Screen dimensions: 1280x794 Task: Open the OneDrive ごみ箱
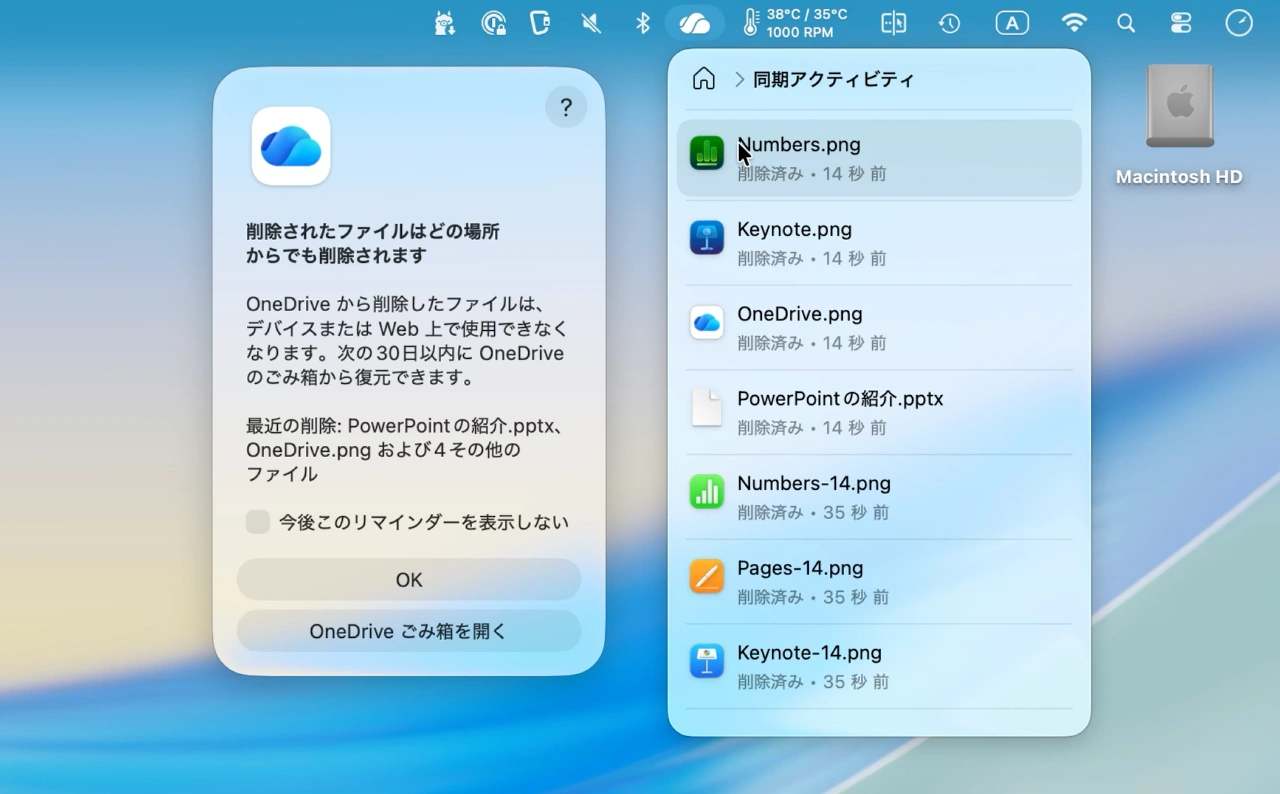pyautogui.click(x=408, y=631)
